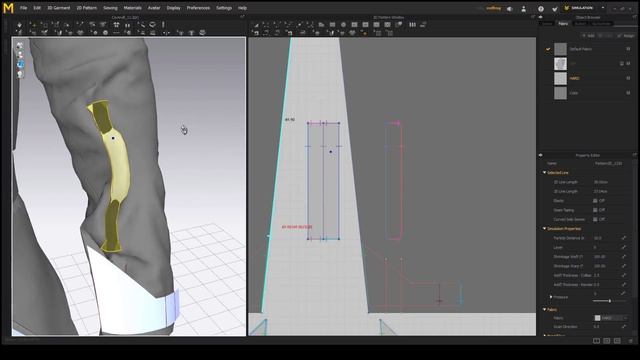The width and height of the screenshot is (640, 360).
Task: Open the Settings menu
Action: pyautogui.click(x=224, y=8)
